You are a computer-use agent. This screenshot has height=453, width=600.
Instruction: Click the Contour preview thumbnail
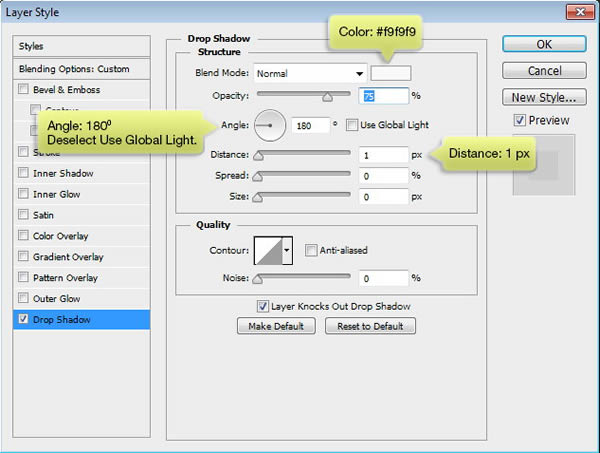click(x=268, y=251)
